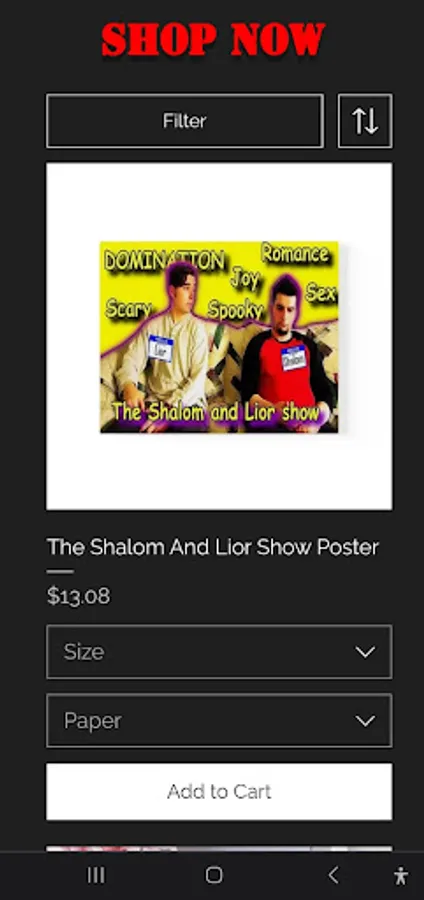Go back using the navigation arrow
Screen dimensions: 424x900
coord(333,875)
